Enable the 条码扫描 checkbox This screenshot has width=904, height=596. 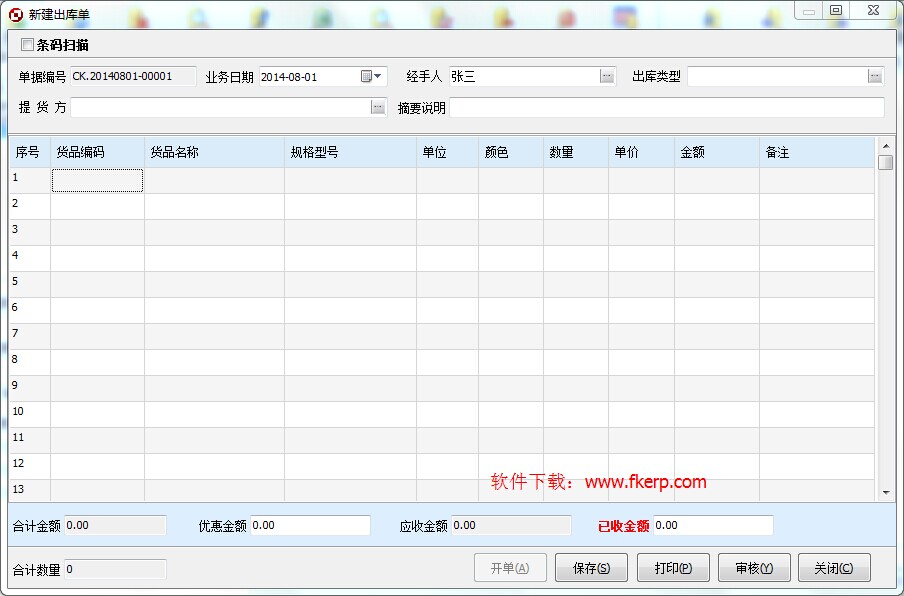(x=27, y=44)
